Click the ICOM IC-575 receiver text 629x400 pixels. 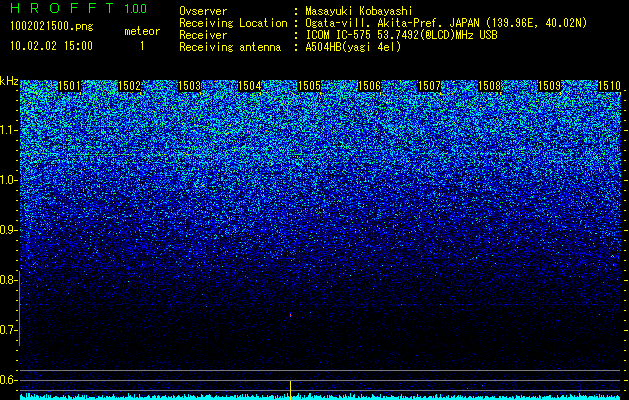point(402,35)
